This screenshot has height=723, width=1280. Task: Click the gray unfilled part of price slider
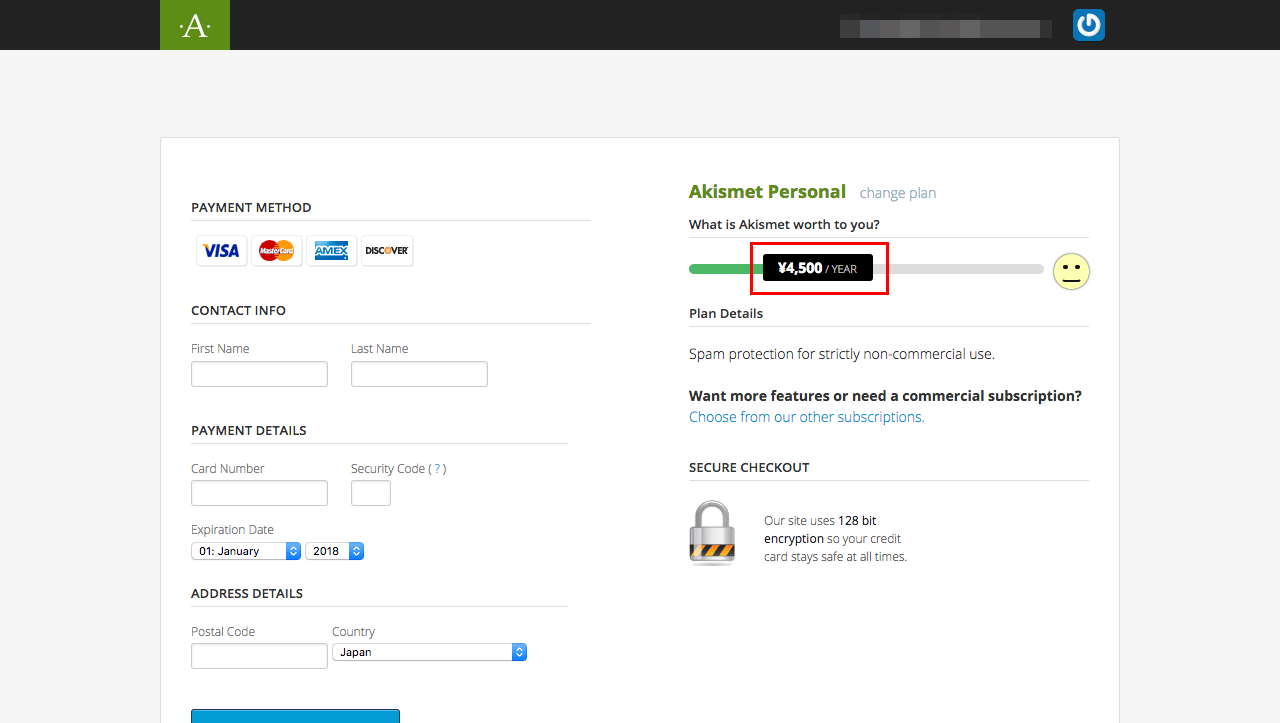point(958,269)
